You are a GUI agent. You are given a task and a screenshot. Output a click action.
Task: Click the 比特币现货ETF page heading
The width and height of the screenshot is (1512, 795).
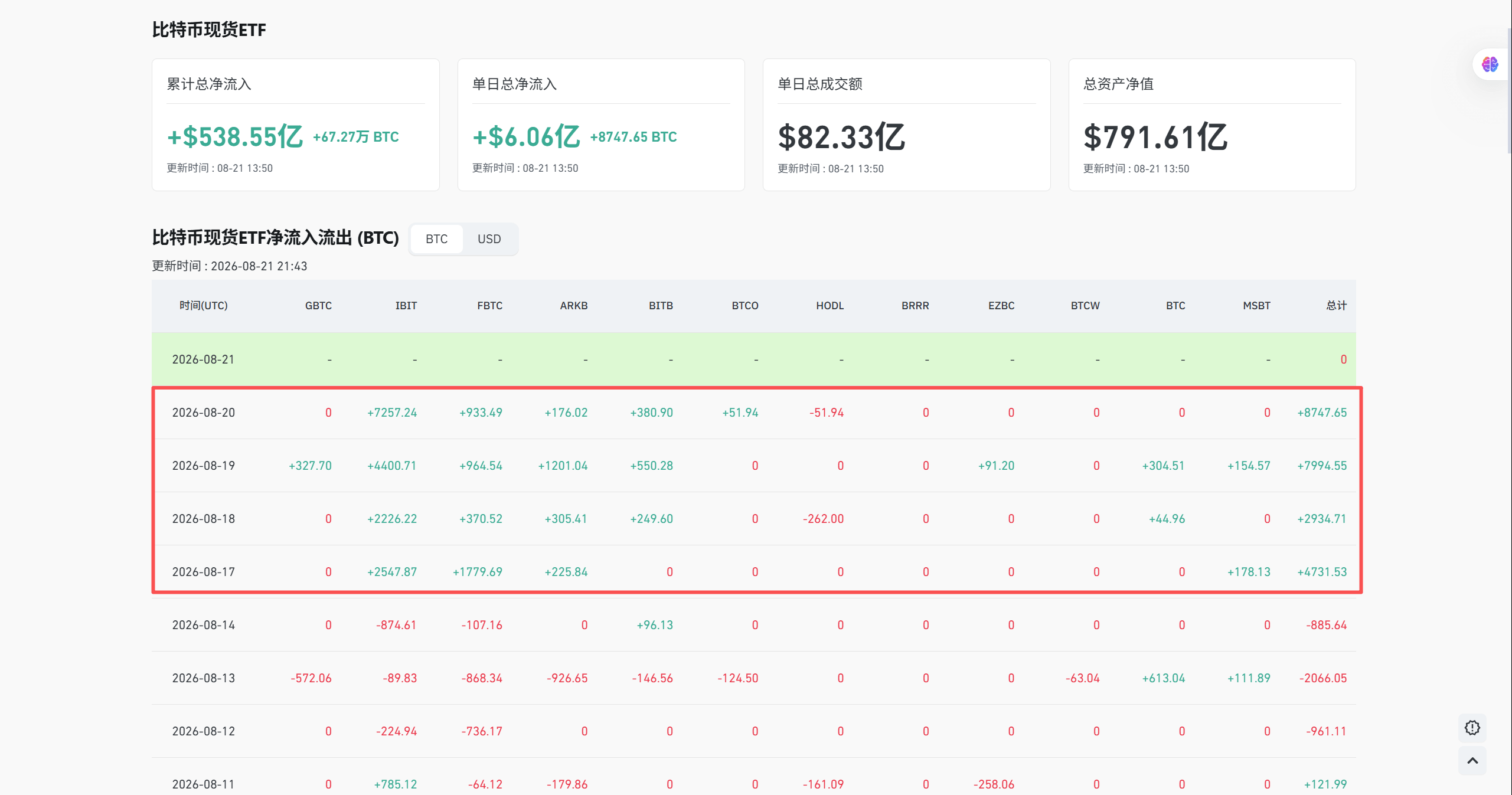coord(209,30)
